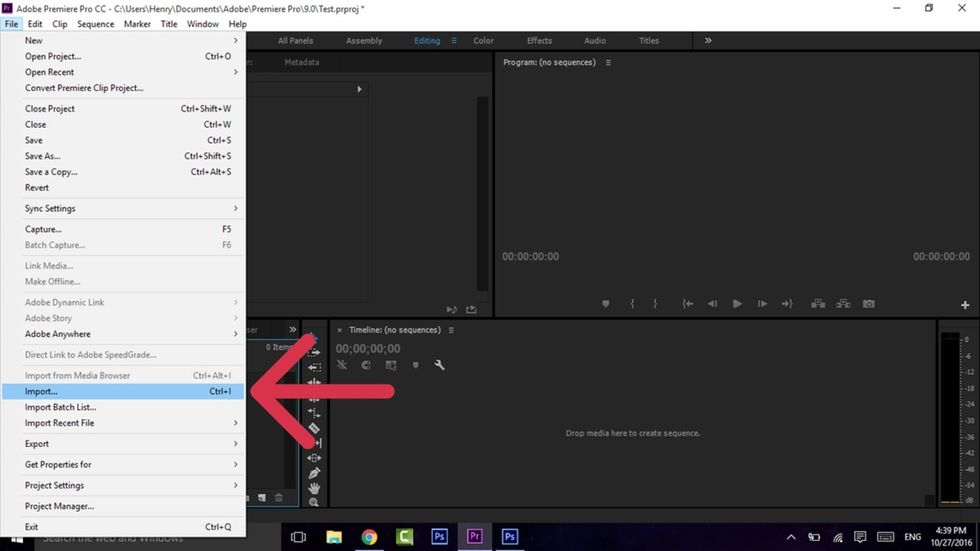The width and height of the screenshot is (980, 551).
Task: Add marker in Timeline panel
Action: (x=416, y=365)
